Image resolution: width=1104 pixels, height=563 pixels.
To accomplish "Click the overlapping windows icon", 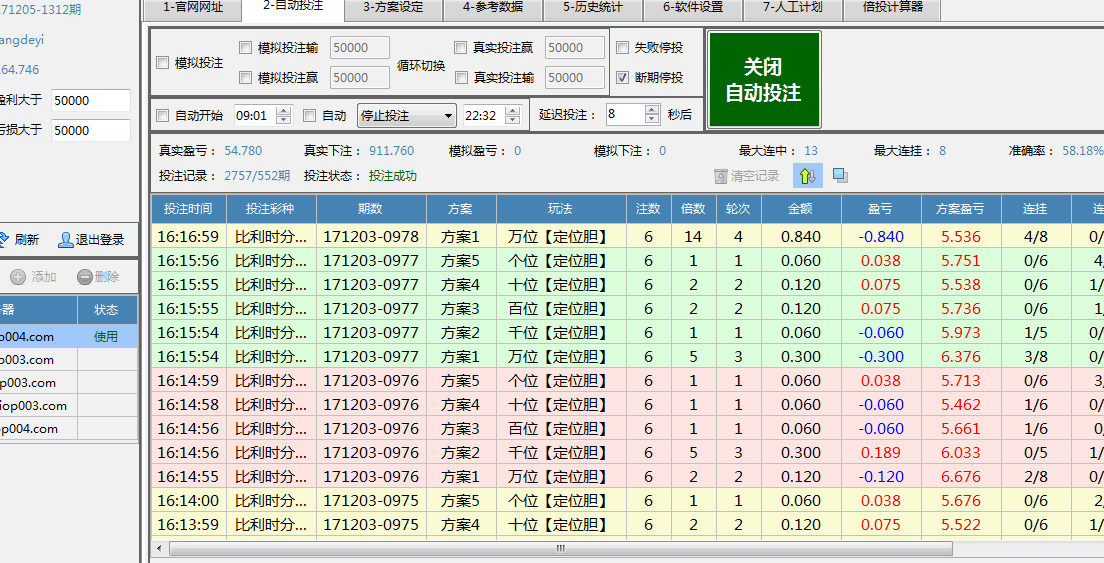I will pyautogui.click(x=840, y=176).
